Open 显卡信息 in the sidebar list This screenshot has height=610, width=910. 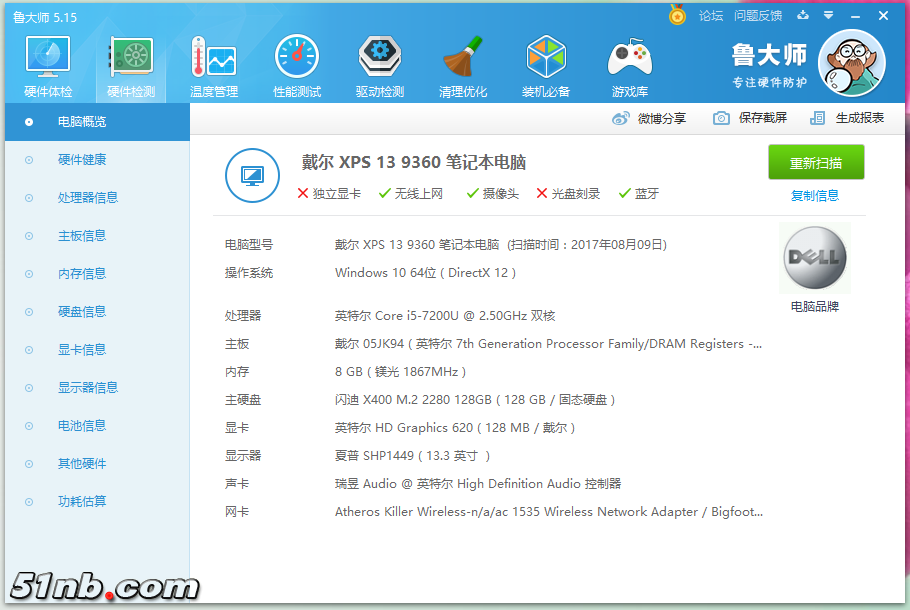82,350
